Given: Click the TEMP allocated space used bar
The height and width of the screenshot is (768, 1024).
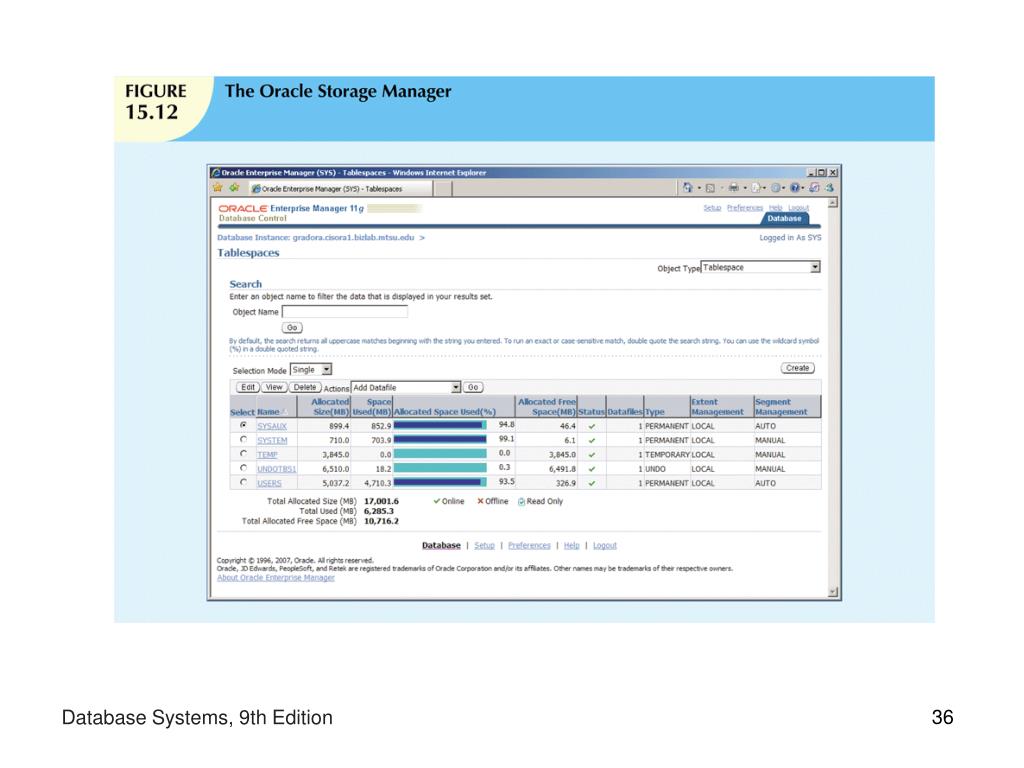Looking at the screenshot, I should click(440, 455).
